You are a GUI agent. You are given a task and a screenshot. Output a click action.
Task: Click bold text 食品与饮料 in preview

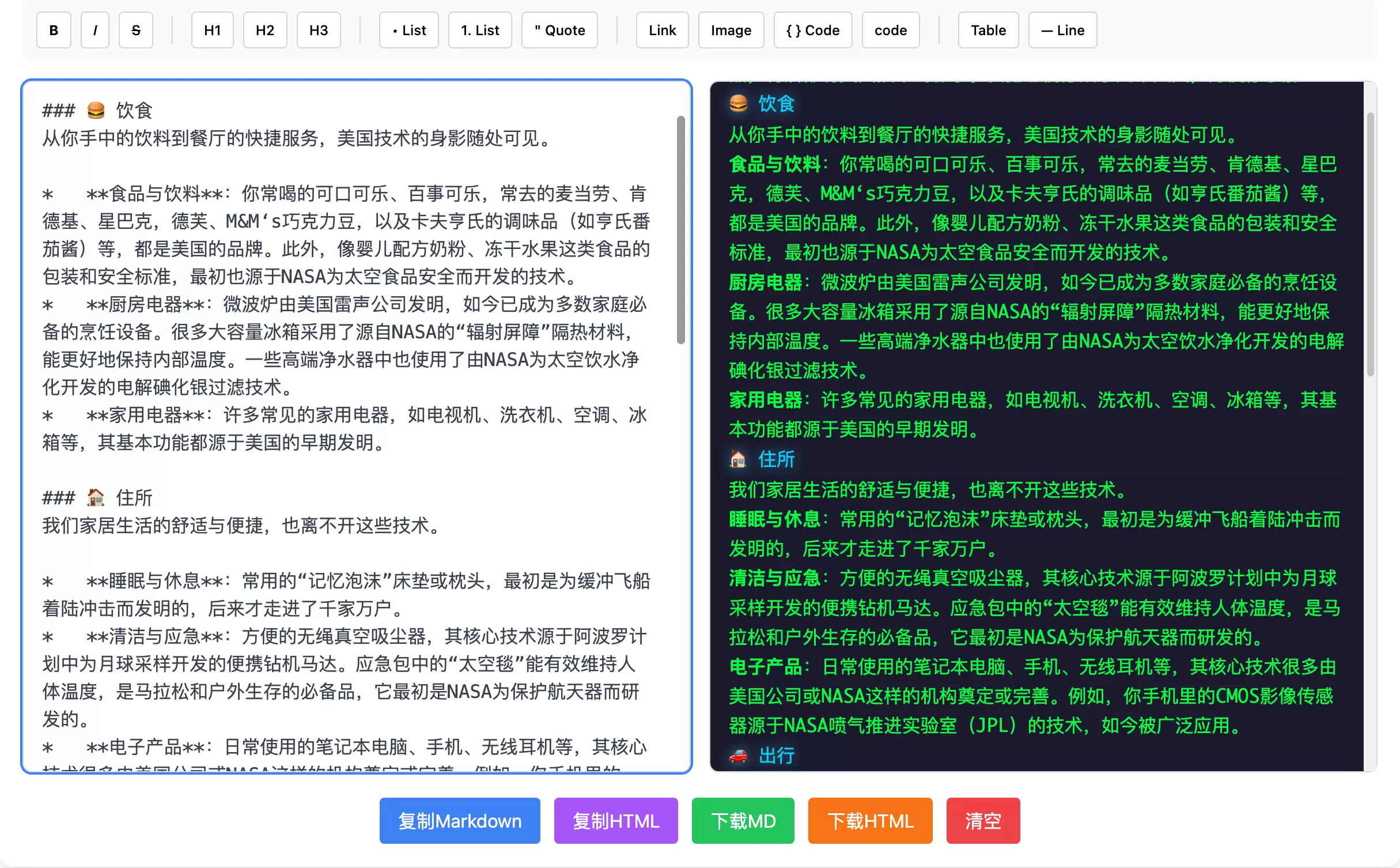pos(775,164)
